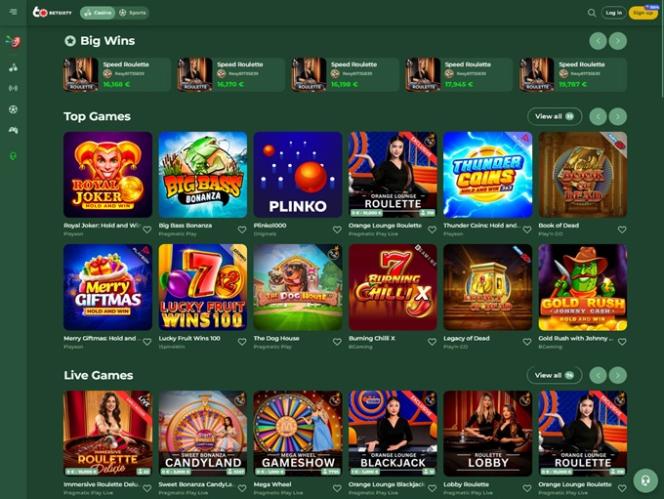Advance Top Games carousel right arrow
Screen dimensions: 664x499
click(617, 116)
